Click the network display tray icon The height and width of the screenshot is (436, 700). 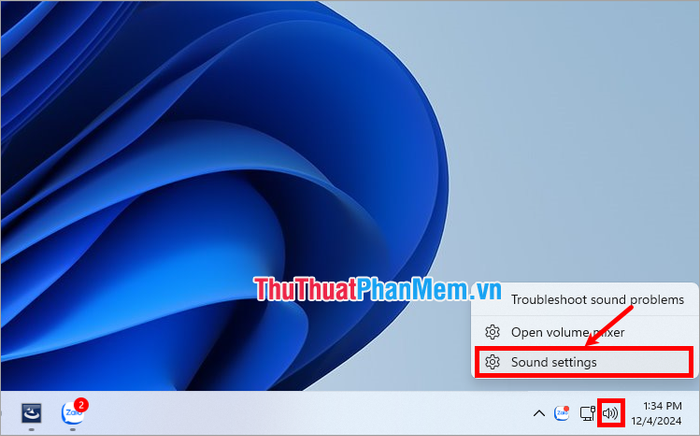[587, 413]
